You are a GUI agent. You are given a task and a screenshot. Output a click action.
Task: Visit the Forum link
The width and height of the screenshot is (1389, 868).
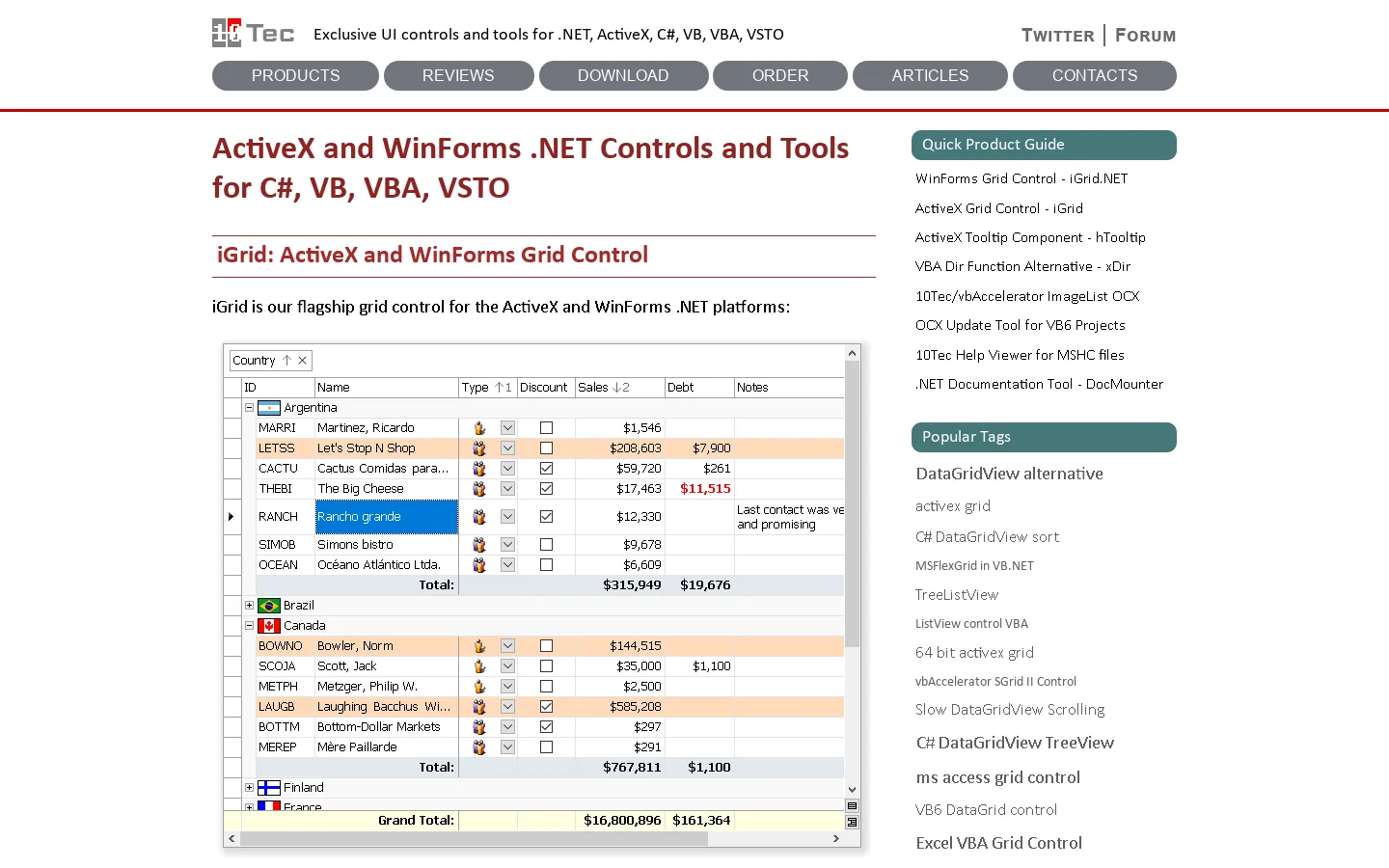coord(1146,36)
